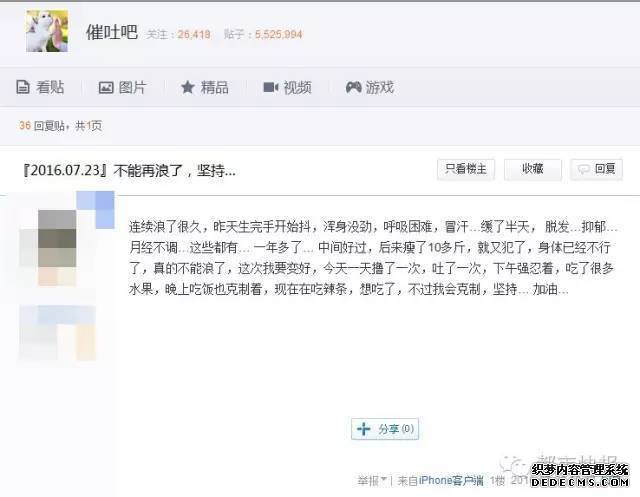Click the 视频 camera icon
Screen dimensions: 640x497
click(271, 87)
